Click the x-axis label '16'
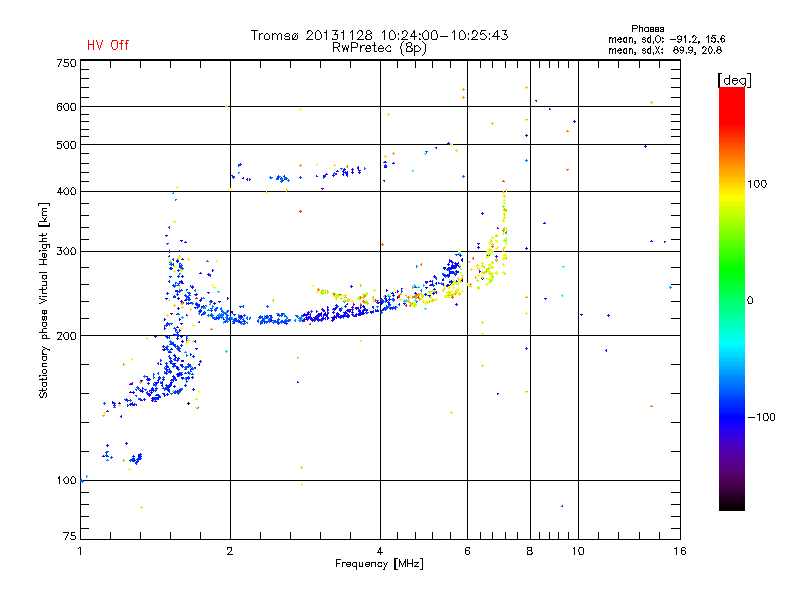 click(x=680, y=551)
